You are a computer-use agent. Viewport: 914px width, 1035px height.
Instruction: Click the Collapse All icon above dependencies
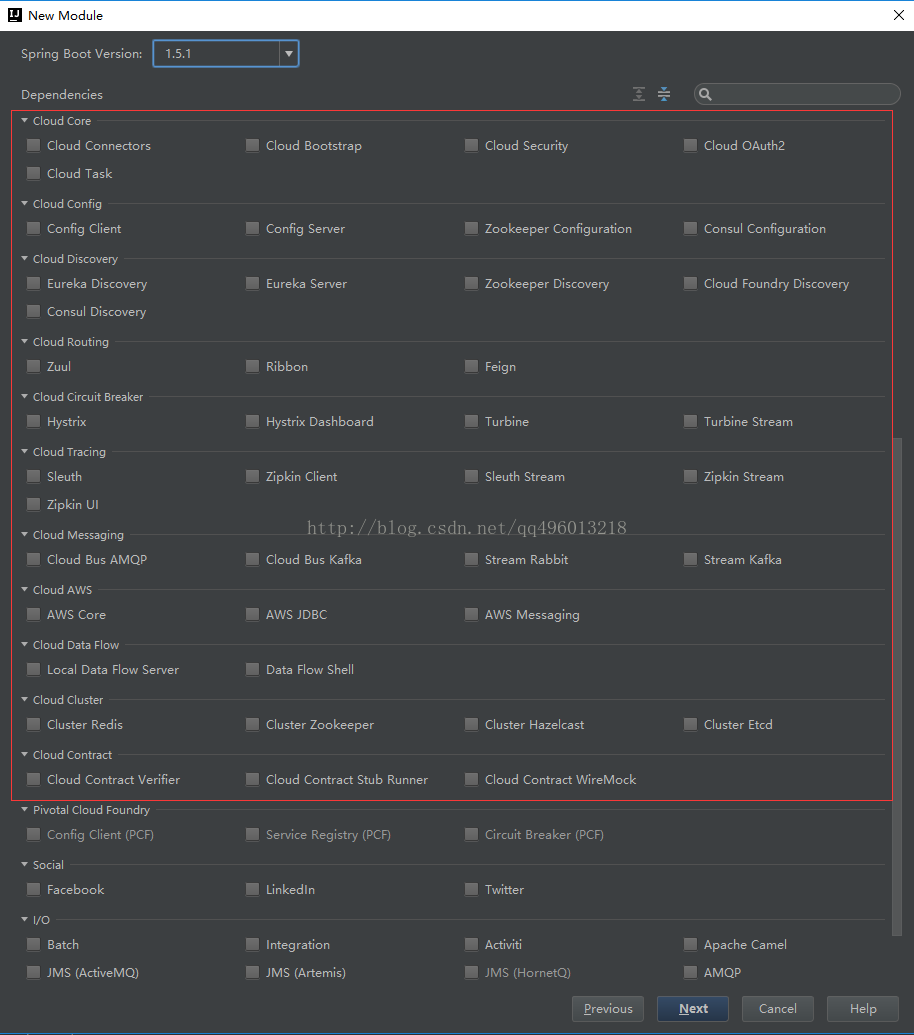pyautogui.click(x=664, y=94)
